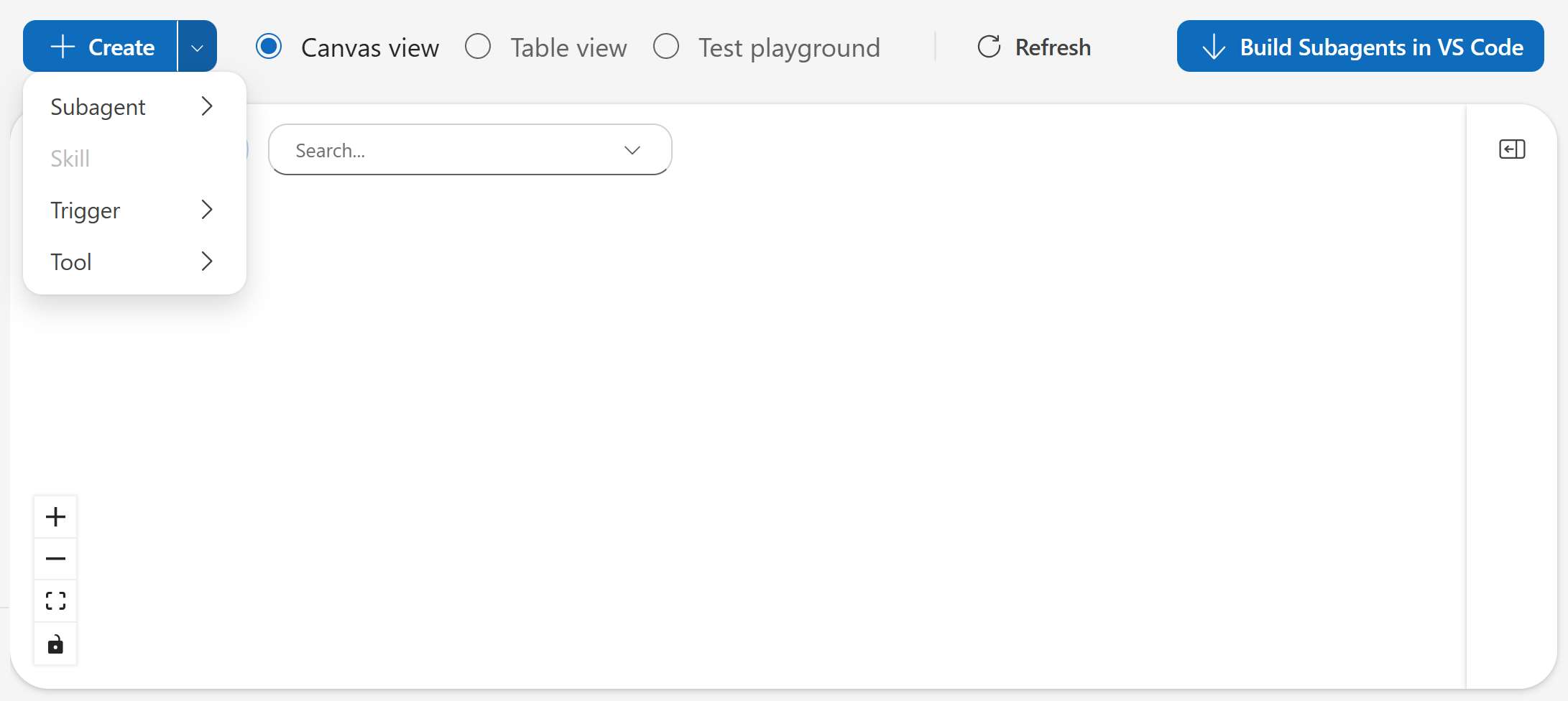
Task: Zoom out of the canvas
Action: tap(55, 558)
